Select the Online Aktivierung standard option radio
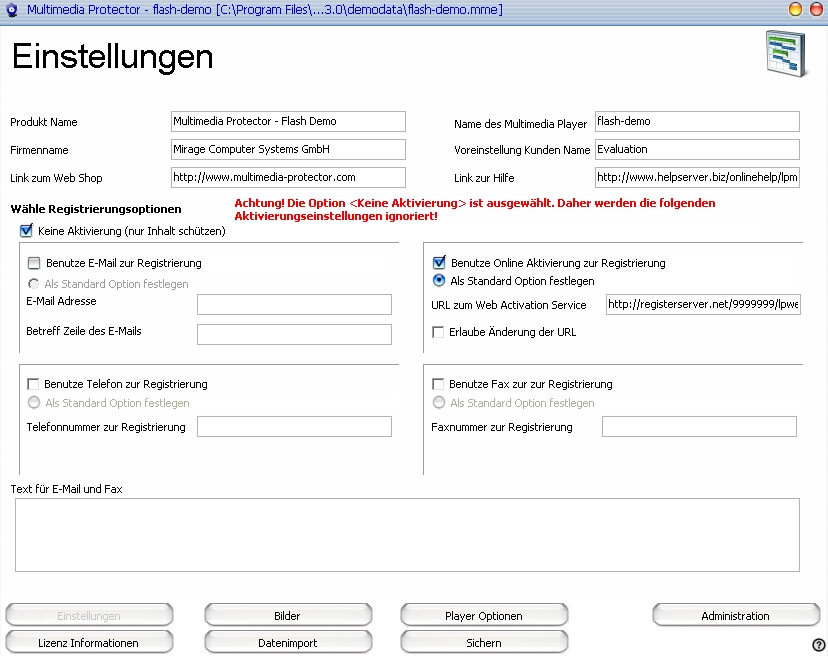Viewport: 828px width, 656px height. click(x=439, y=280)
